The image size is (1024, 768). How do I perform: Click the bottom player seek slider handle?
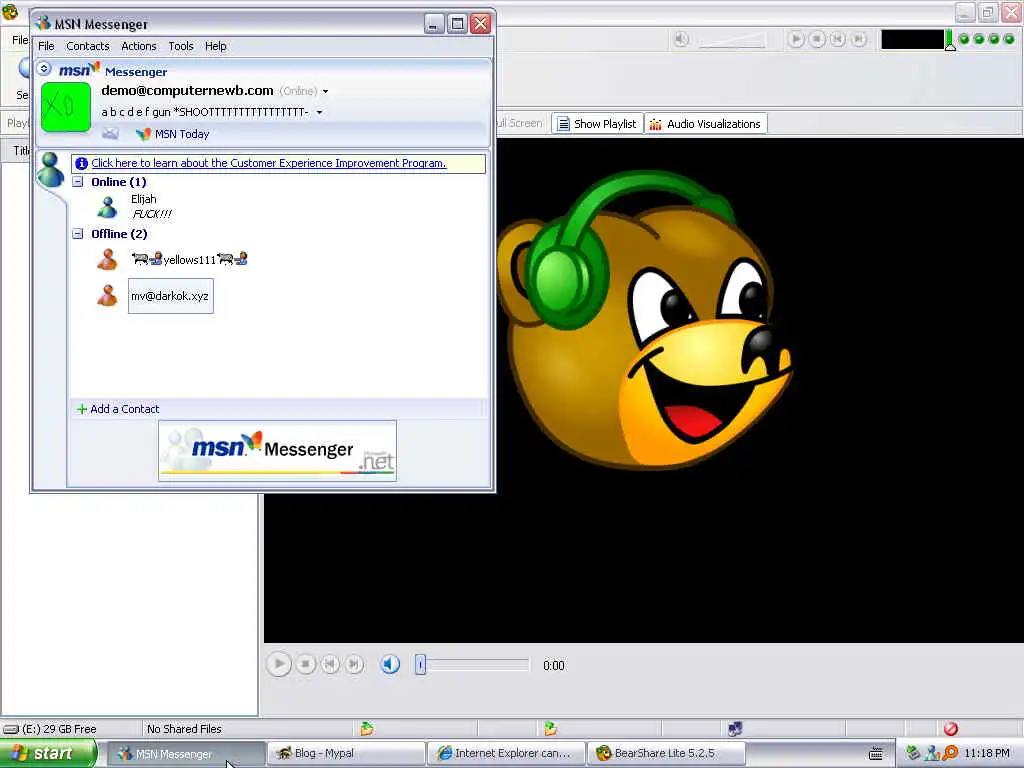(421, 665)
